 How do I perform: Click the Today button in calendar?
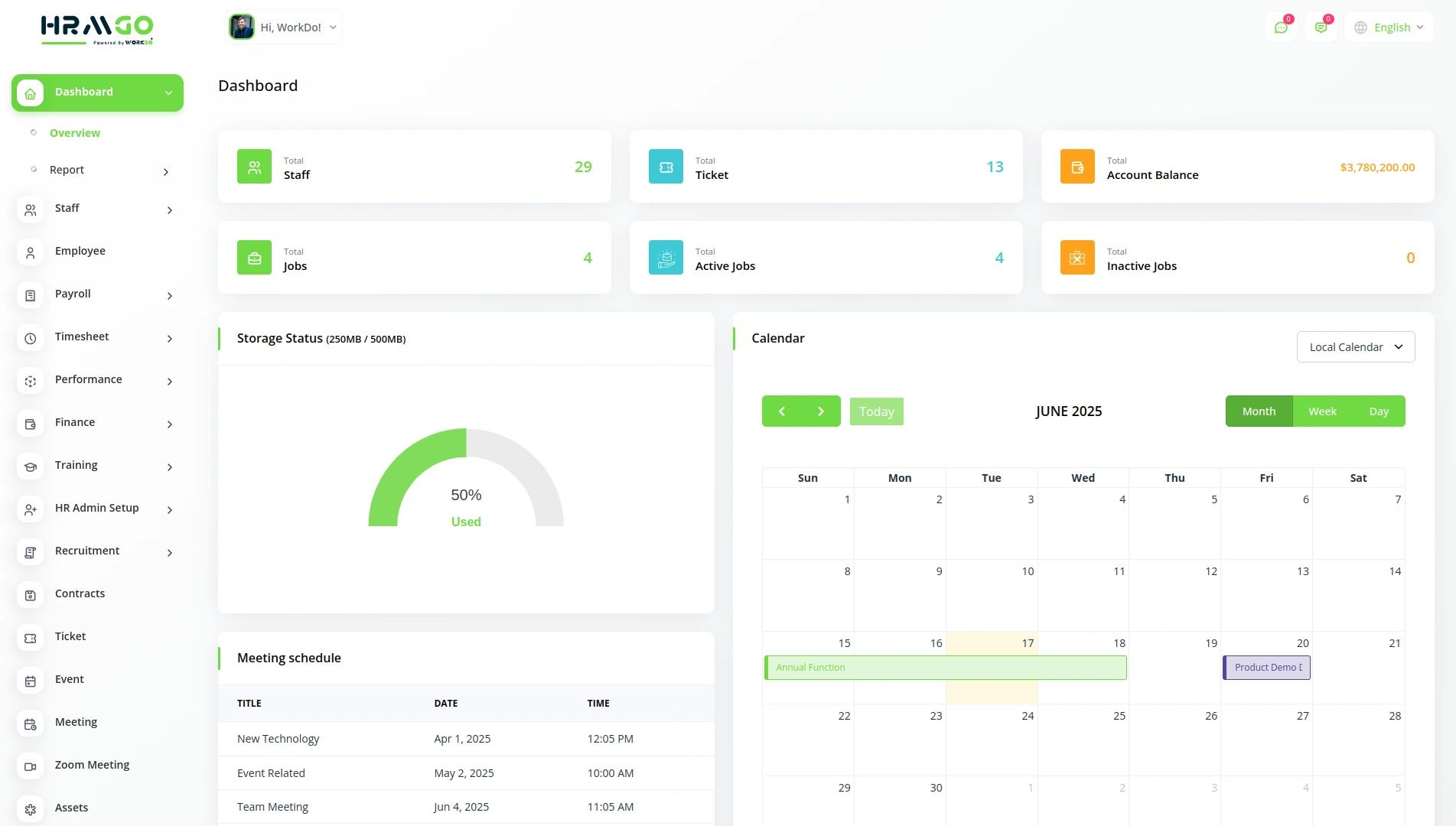tap(876, 411)
